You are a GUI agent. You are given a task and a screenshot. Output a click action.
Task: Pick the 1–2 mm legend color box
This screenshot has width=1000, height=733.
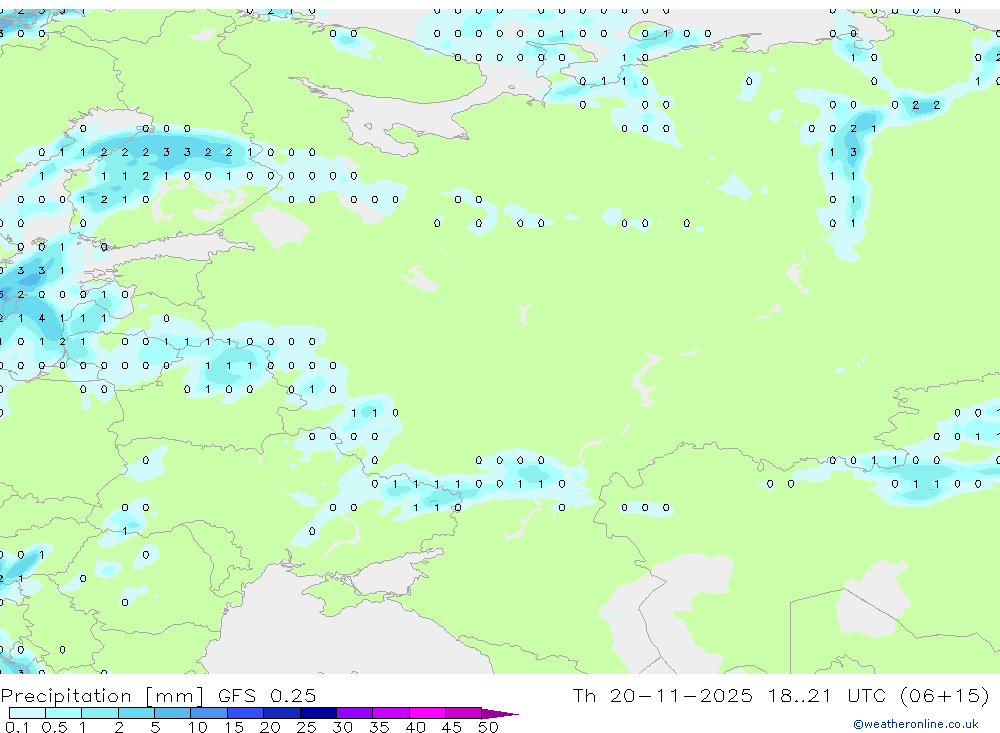point(100,713)
